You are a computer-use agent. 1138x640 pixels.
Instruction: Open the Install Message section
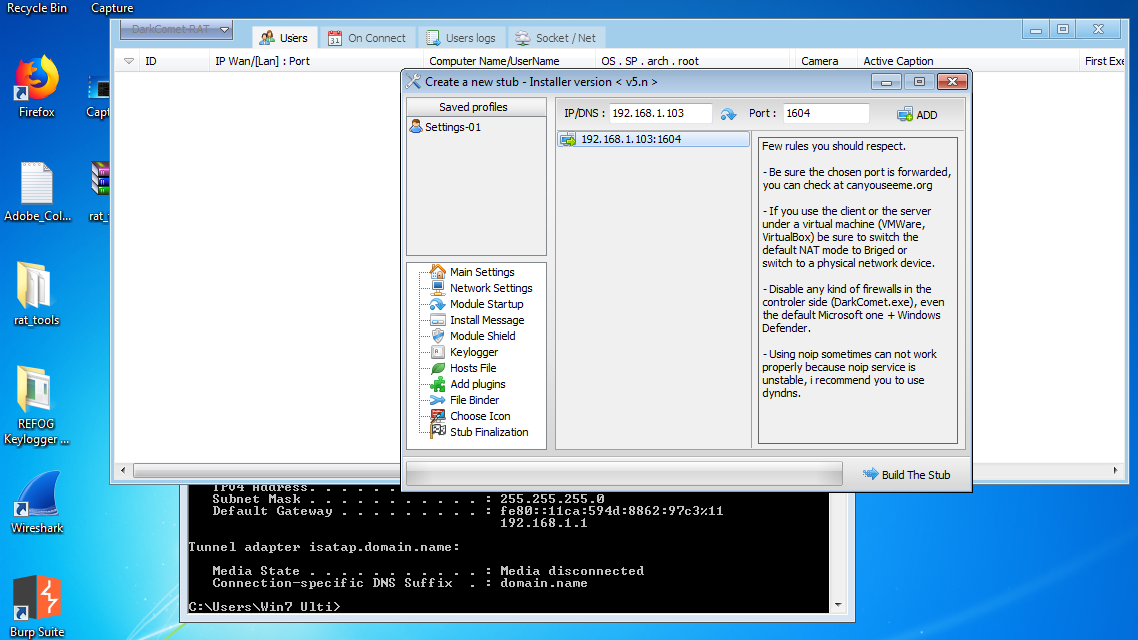[x=487, y=320]
